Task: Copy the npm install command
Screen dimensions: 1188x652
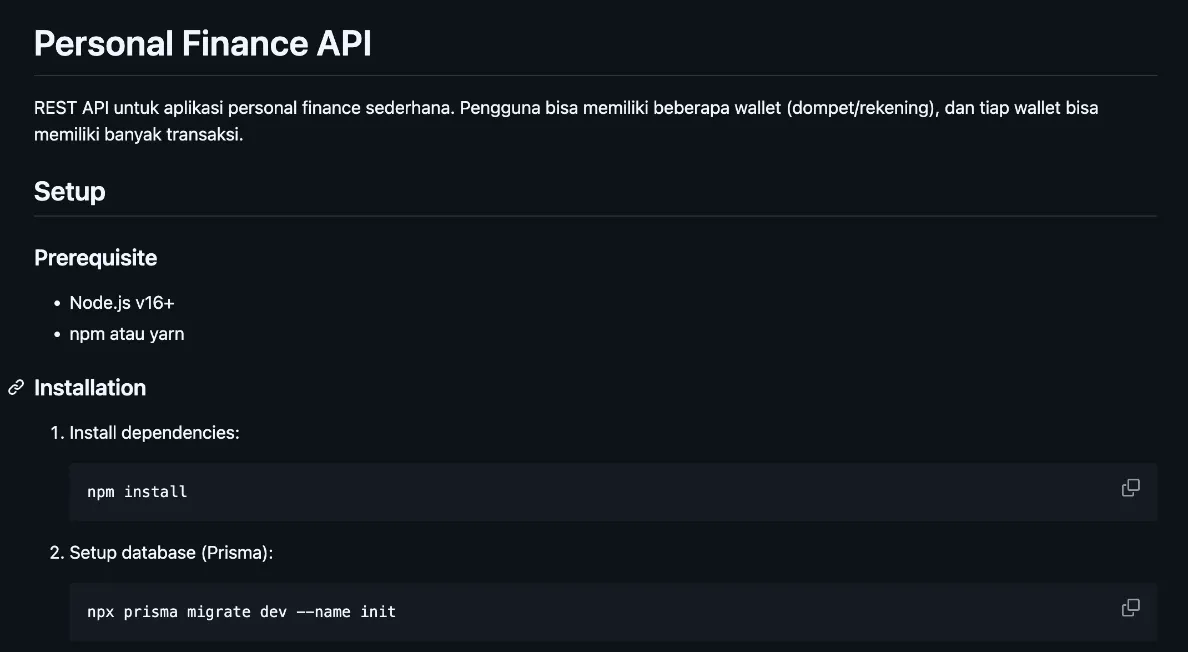Action: 1130,488
